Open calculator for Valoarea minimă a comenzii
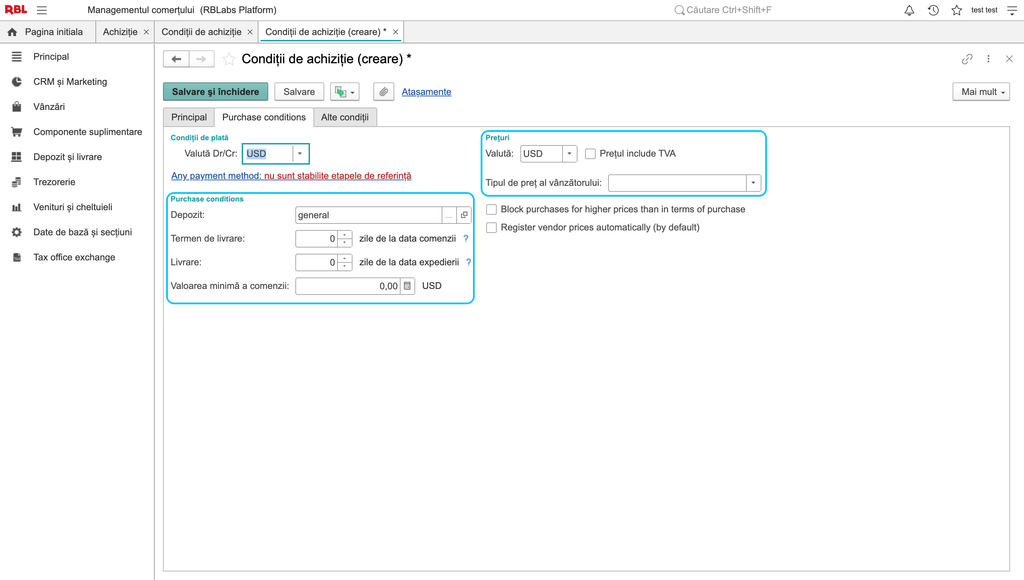The width and height of the screenshot is (1024, 580). click(x=408, y=286)
